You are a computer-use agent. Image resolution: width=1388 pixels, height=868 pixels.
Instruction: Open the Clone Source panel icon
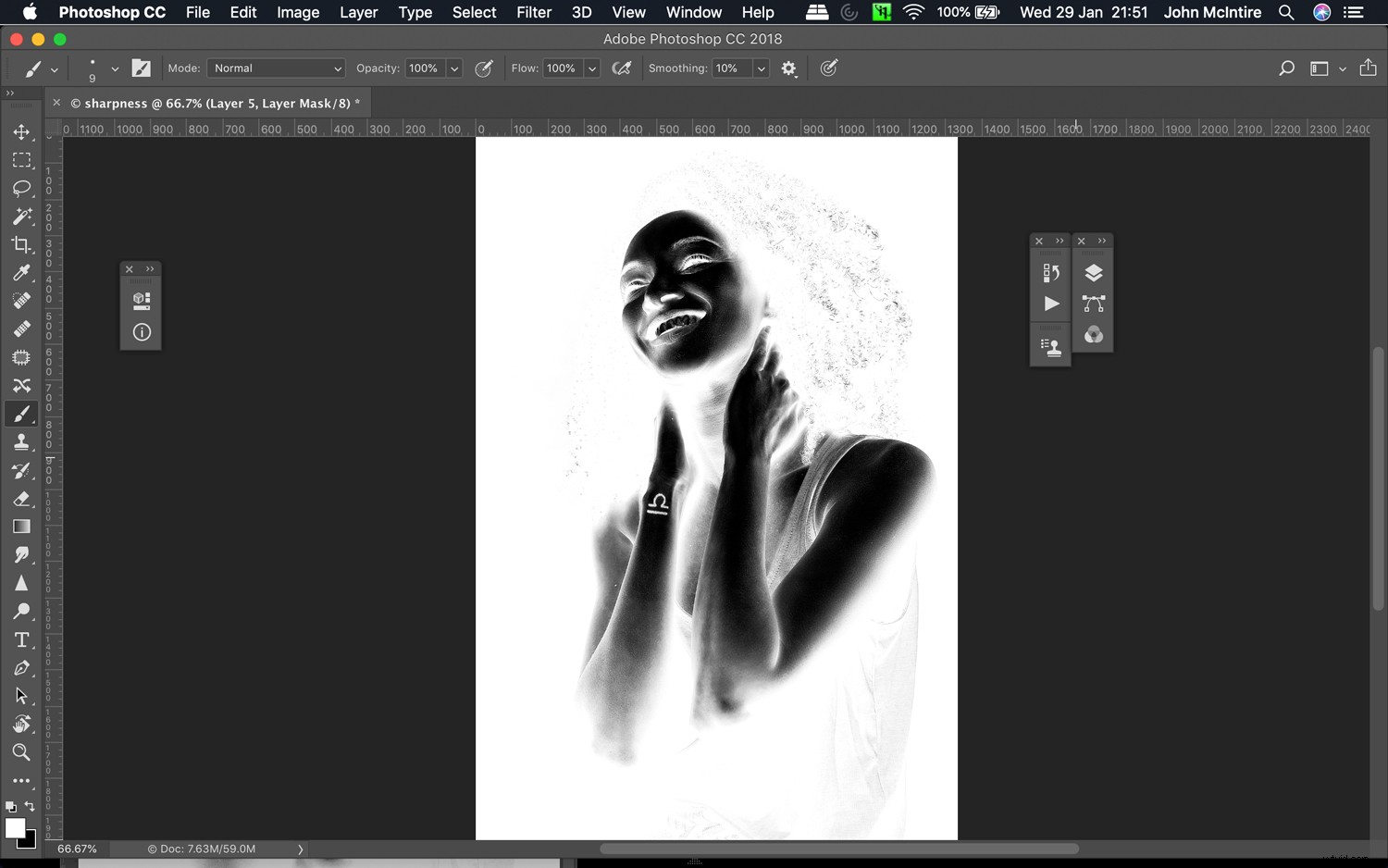click(1050, 344)
